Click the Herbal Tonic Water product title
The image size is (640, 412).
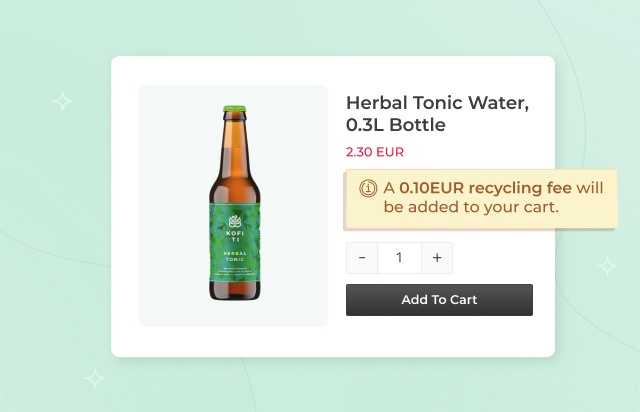(x=437, y=103)
